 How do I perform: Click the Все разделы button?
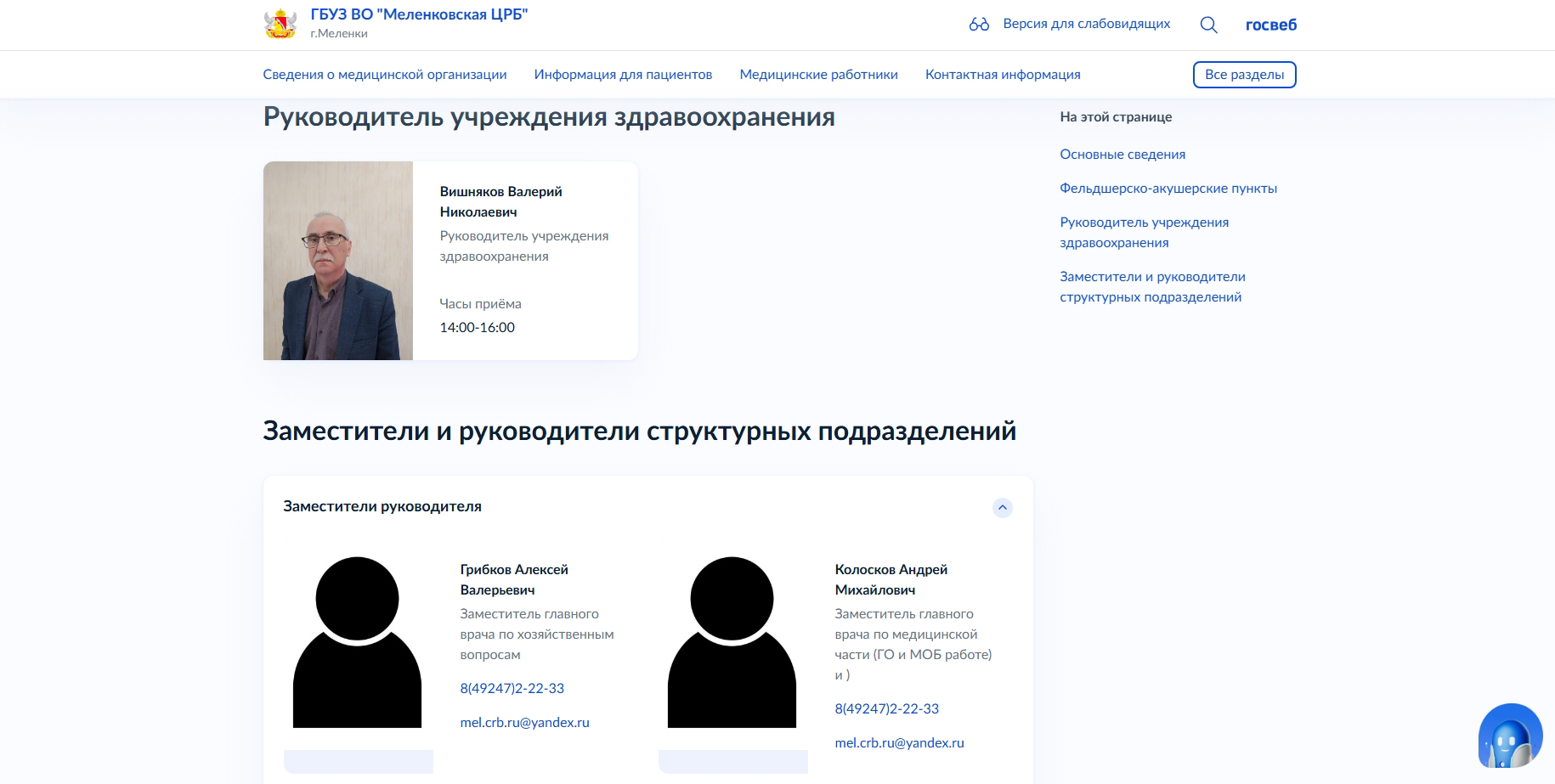tap(1244, 75)
